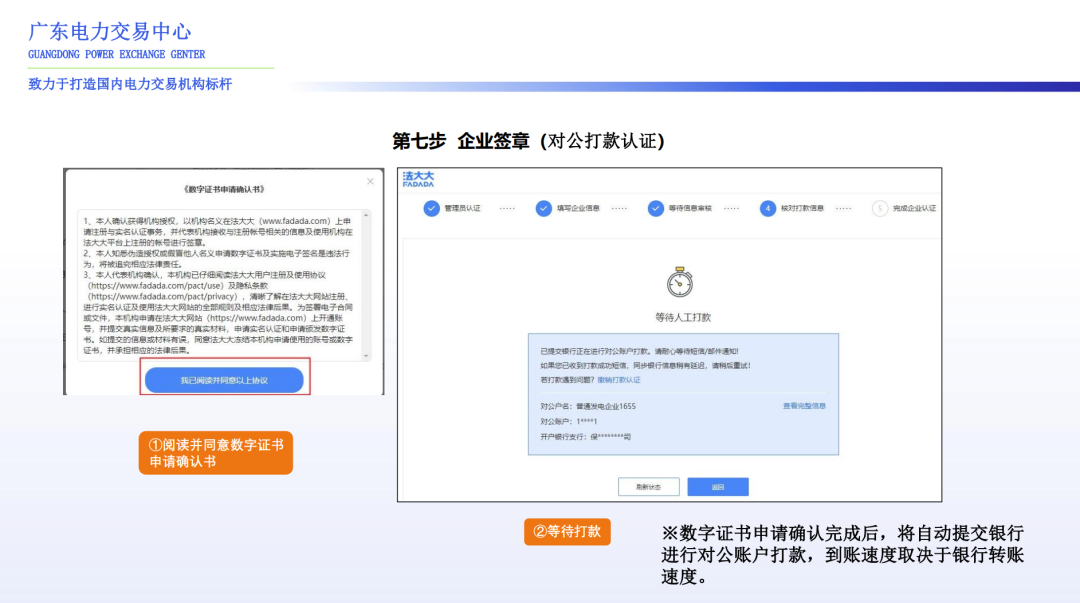The height and width of the screenshot is (603, 1080).
Task: Click the 管理员认证 completed step checkmark icon
Action: point(430,206)
